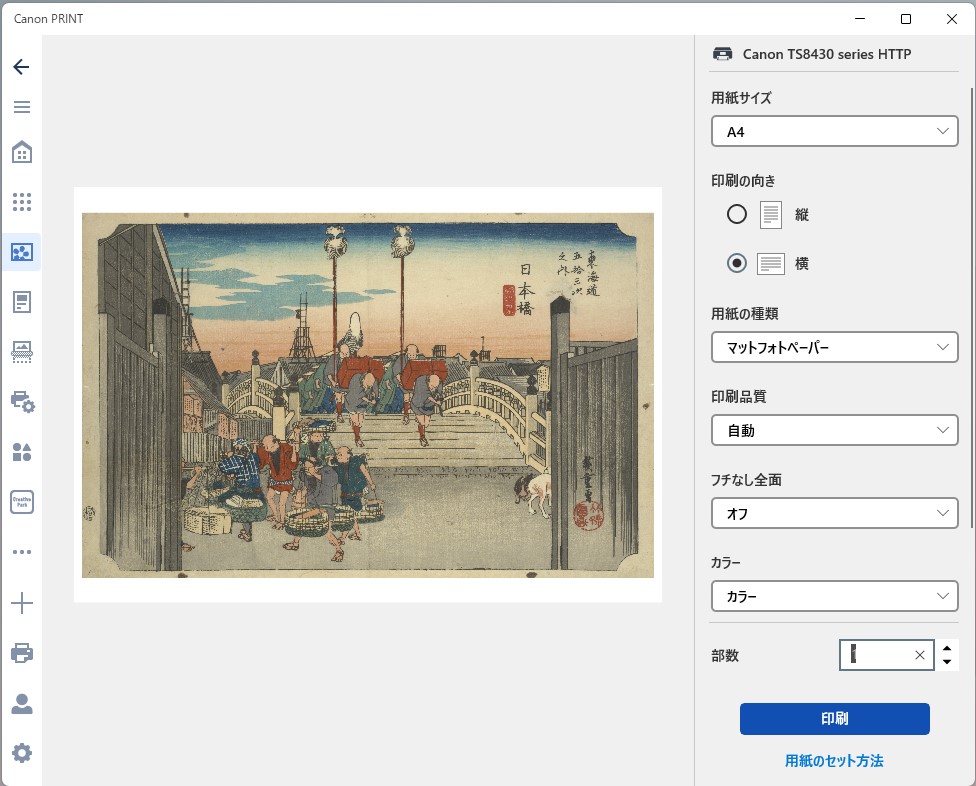Open the hamburger menu in sidebar
The image size is (976, 786).
(x=21, y=107)
